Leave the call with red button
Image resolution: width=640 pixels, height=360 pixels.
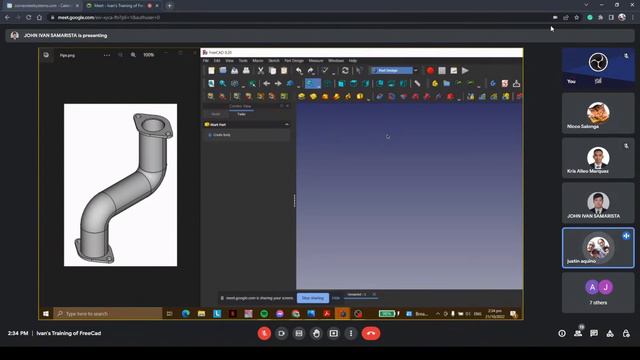point(371,333)
